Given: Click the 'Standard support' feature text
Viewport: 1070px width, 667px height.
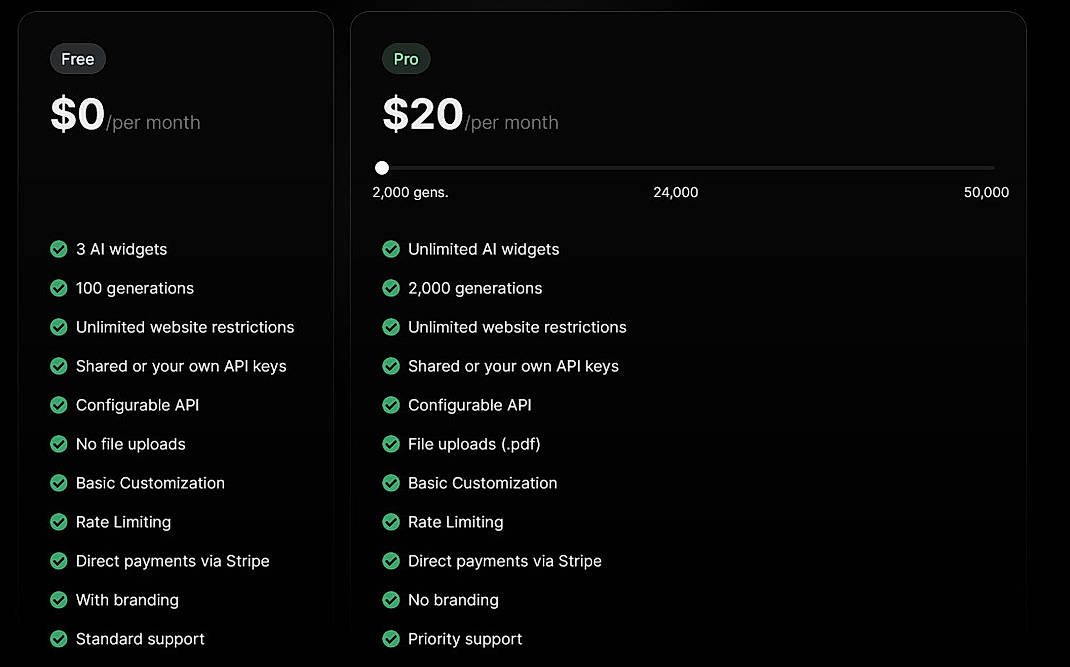Looking at the screenshot, I should (x=140, y=639).
